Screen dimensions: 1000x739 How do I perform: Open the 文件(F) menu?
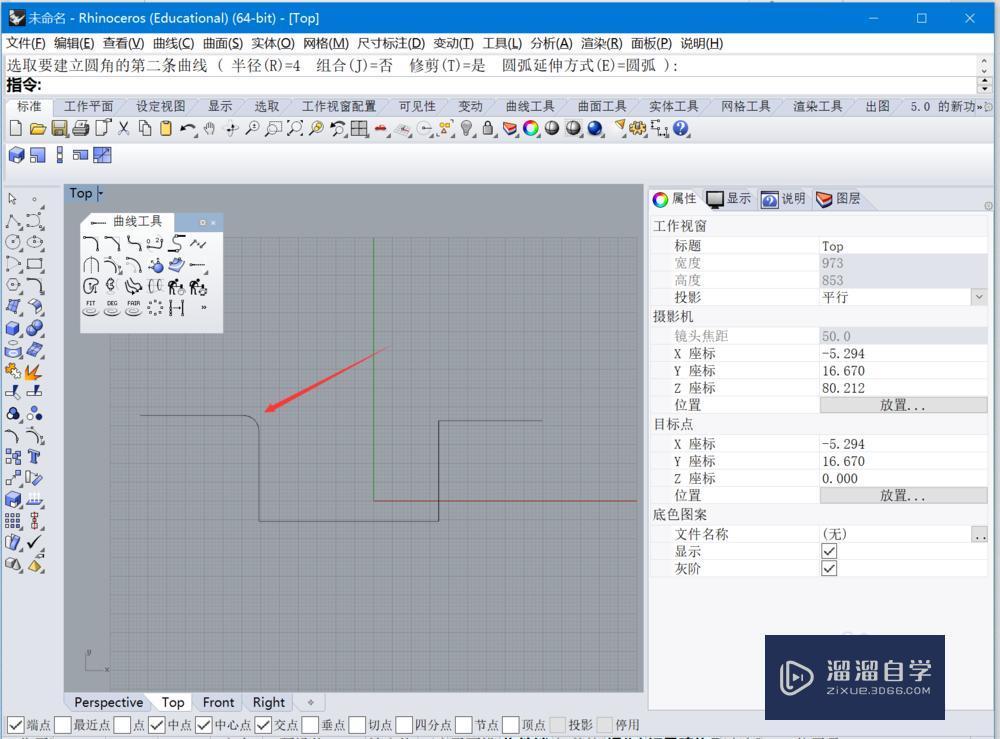pos(26,43)
